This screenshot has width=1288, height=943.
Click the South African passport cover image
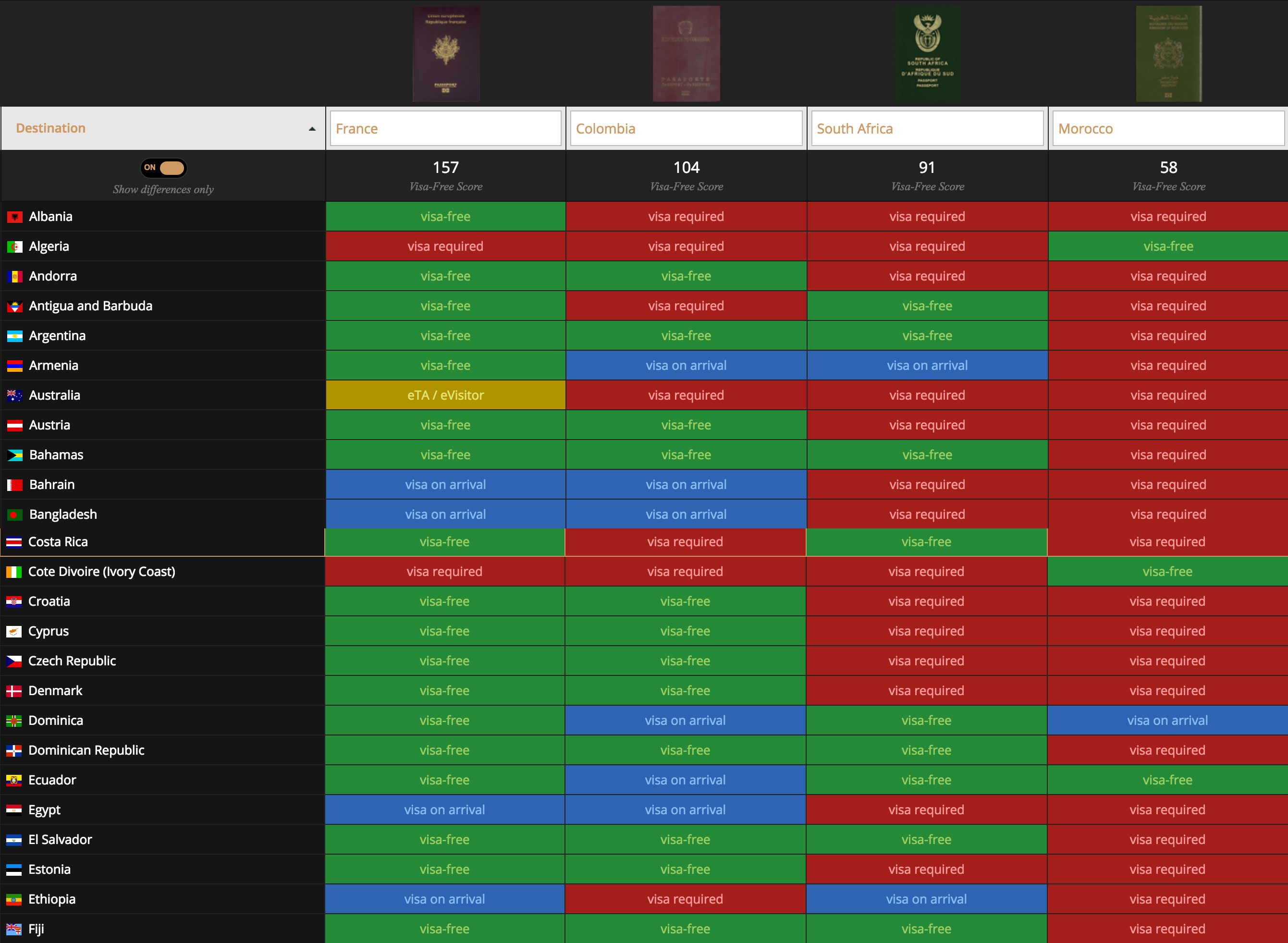(x=927, y=54)
